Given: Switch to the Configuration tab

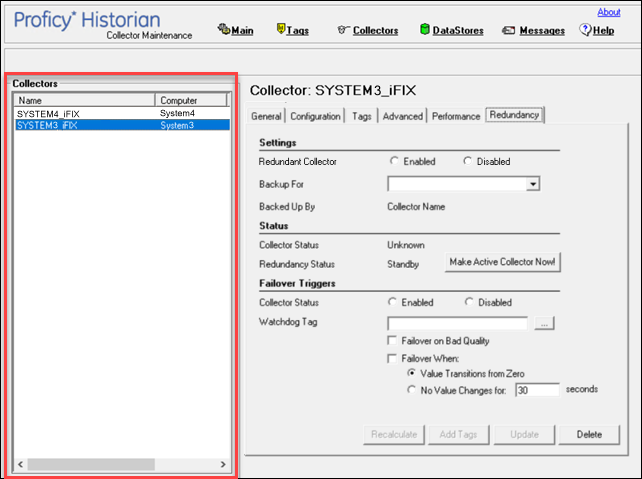Looking at the screenshot, I should pyautogui.click(x=315, y=116).
